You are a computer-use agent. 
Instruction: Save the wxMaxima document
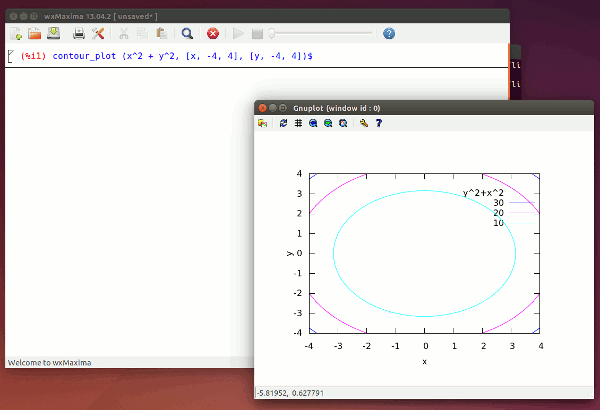point(52,33)
